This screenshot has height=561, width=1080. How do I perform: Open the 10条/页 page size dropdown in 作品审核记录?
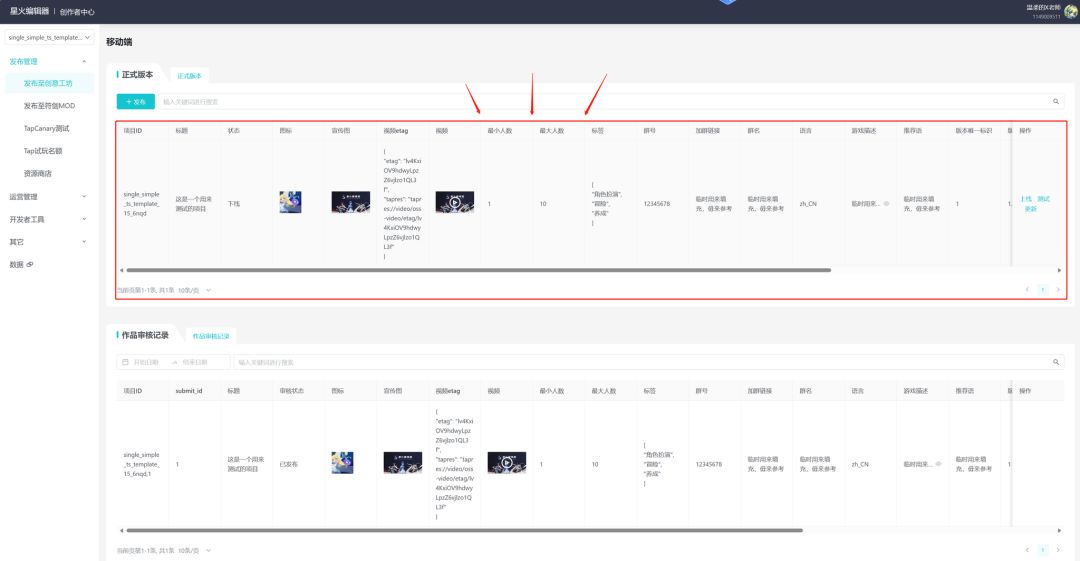pyautogui.click(x=194, y=551)
